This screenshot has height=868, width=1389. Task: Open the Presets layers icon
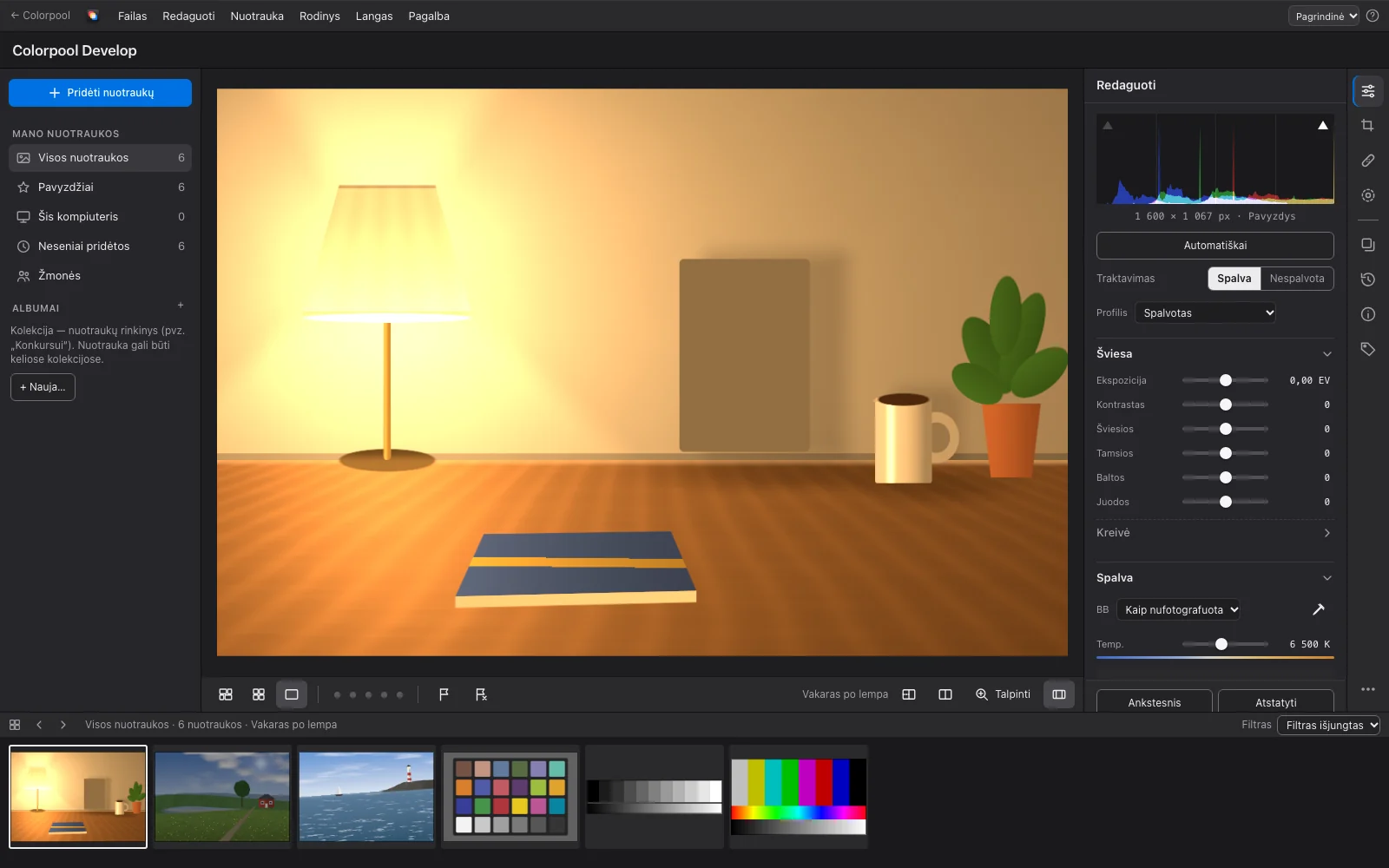[1367, 245]
